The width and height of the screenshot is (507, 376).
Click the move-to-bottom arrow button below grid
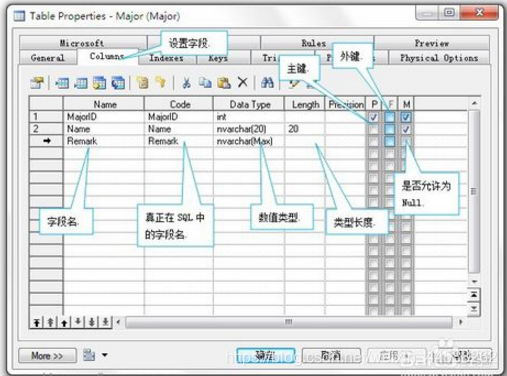tap(105, 322)
